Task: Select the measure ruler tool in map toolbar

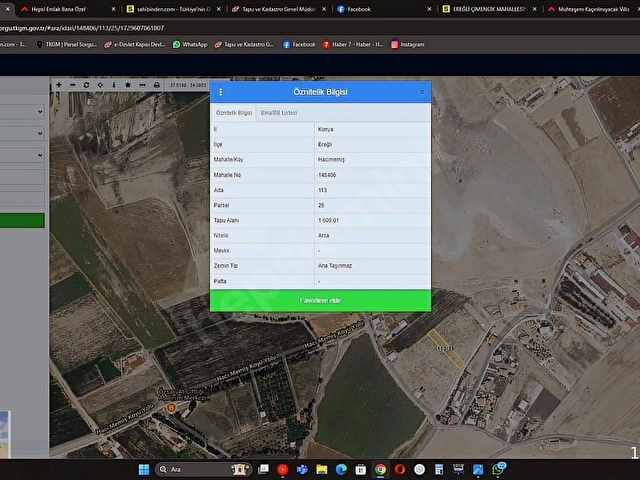Action: pos(142,85)
